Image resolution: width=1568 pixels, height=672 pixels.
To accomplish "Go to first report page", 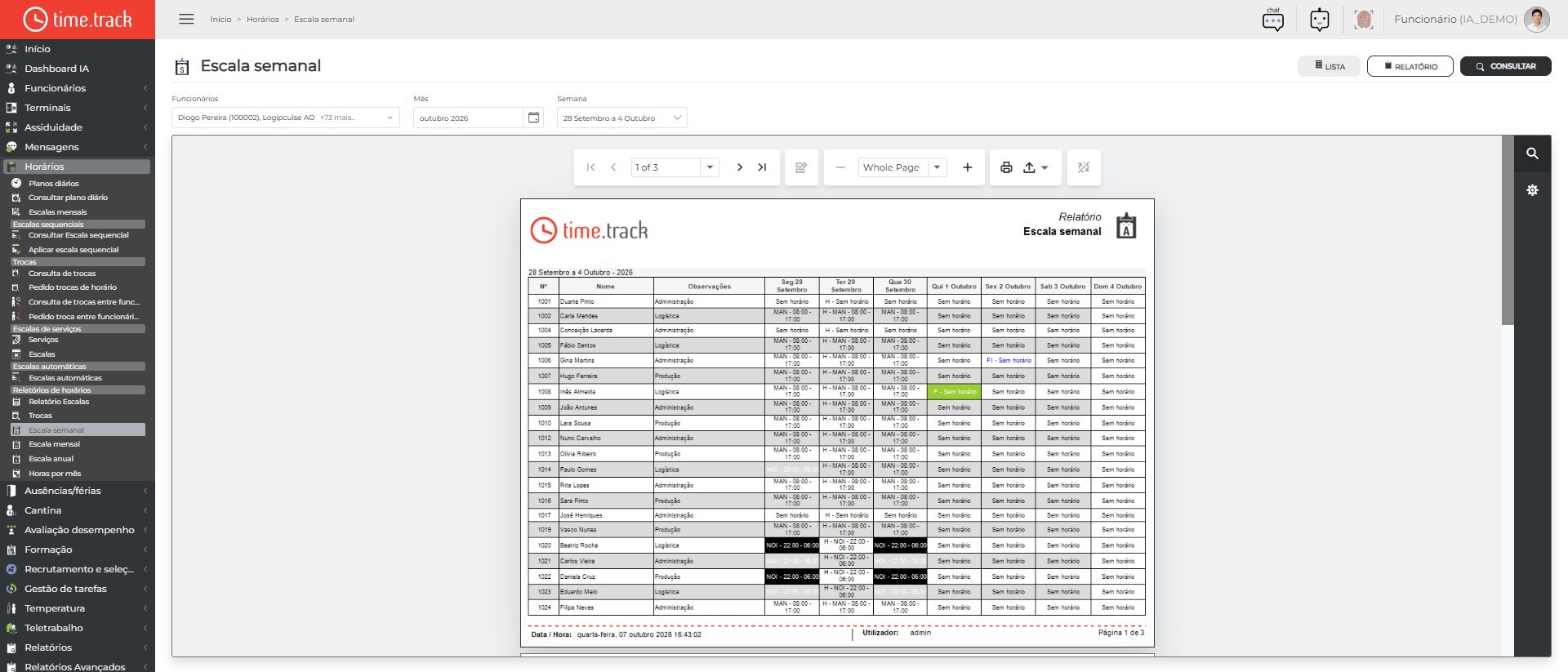I will tap(590, 167).
